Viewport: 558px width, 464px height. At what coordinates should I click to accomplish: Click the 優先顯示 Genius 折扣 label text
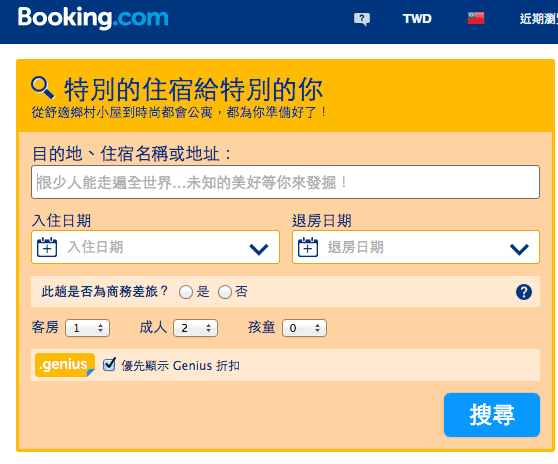[180, 365]
